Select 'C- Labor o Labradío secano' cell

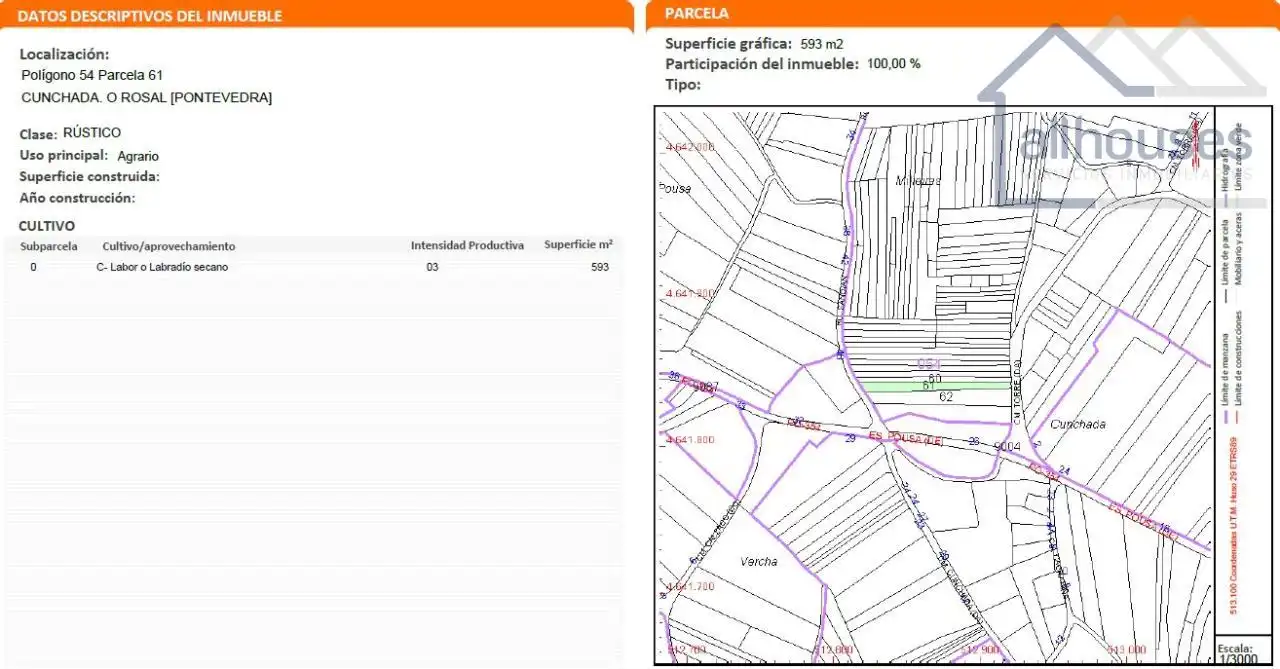(162, 267)
